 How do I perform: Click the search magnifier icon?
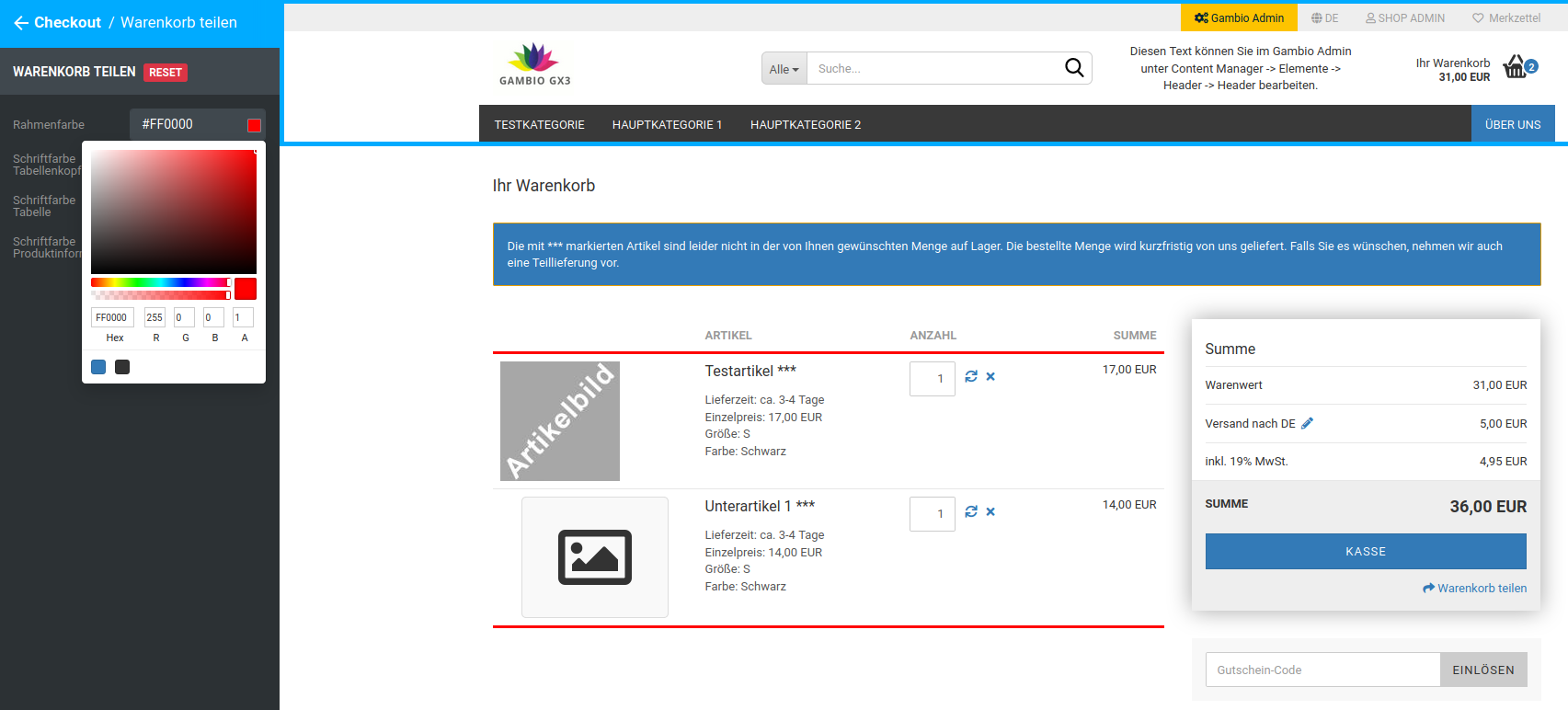(1073, 68)
